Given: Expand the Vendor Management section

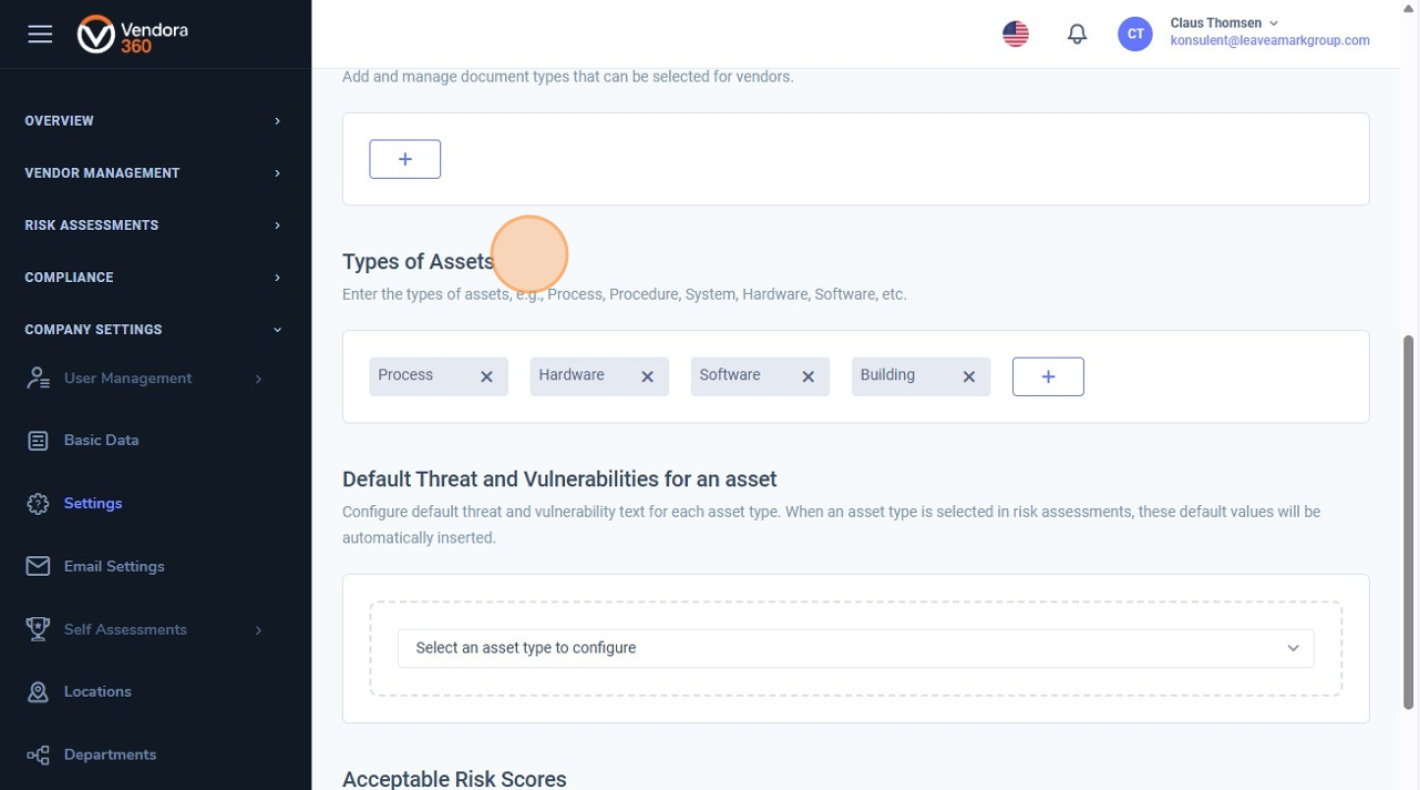Looking at the screenshot, I should coord(153,173).
